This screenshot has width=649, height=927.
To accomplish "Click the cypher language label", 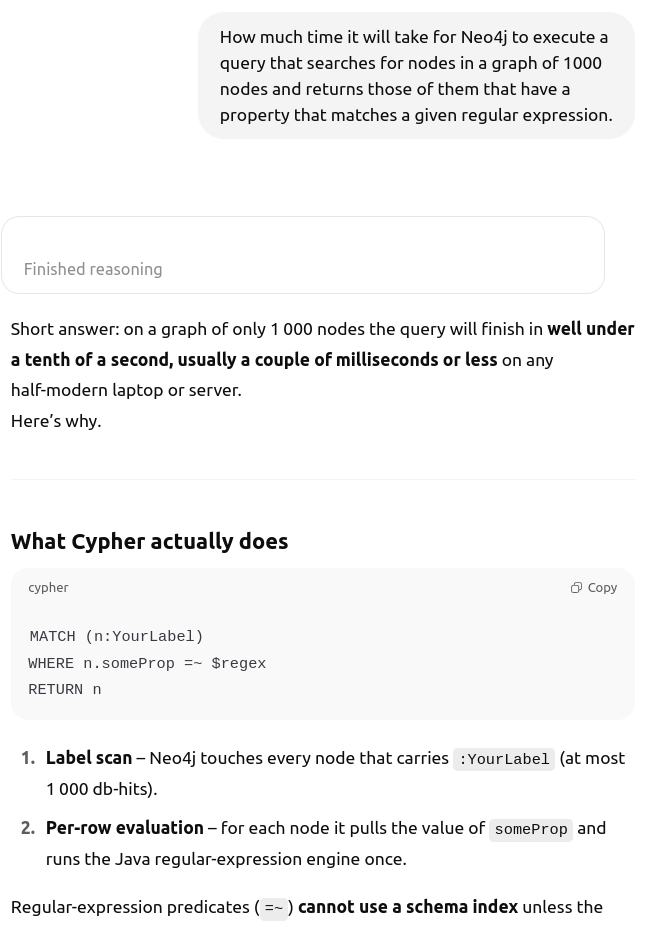I will pyautogui.click(x=48, y=588).
